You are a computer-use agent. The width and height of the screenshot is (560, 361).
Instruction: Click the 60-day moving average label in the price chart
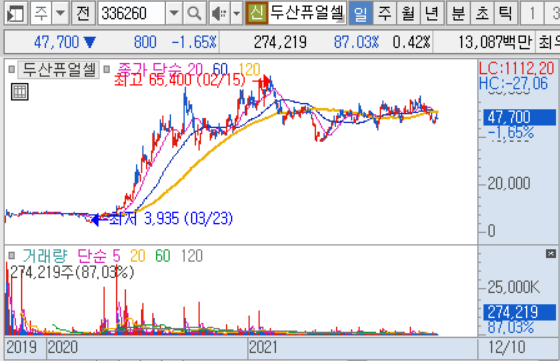[x=220, y=69]
